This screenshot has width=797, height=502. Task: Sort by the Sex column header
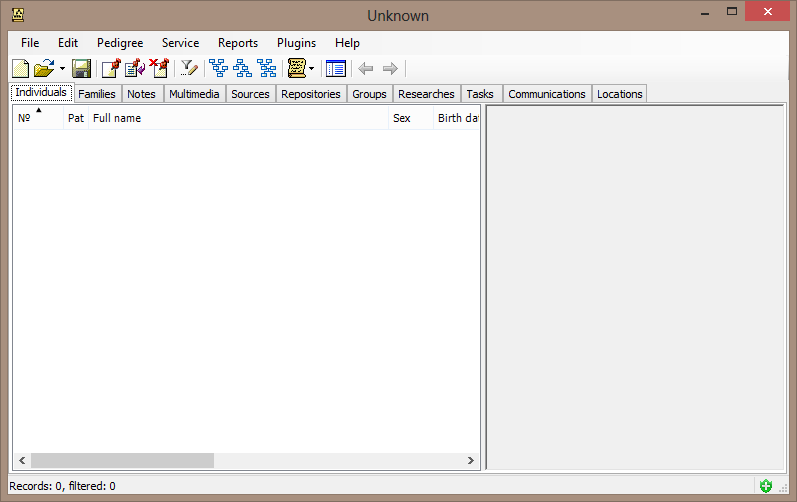[410, 118]
